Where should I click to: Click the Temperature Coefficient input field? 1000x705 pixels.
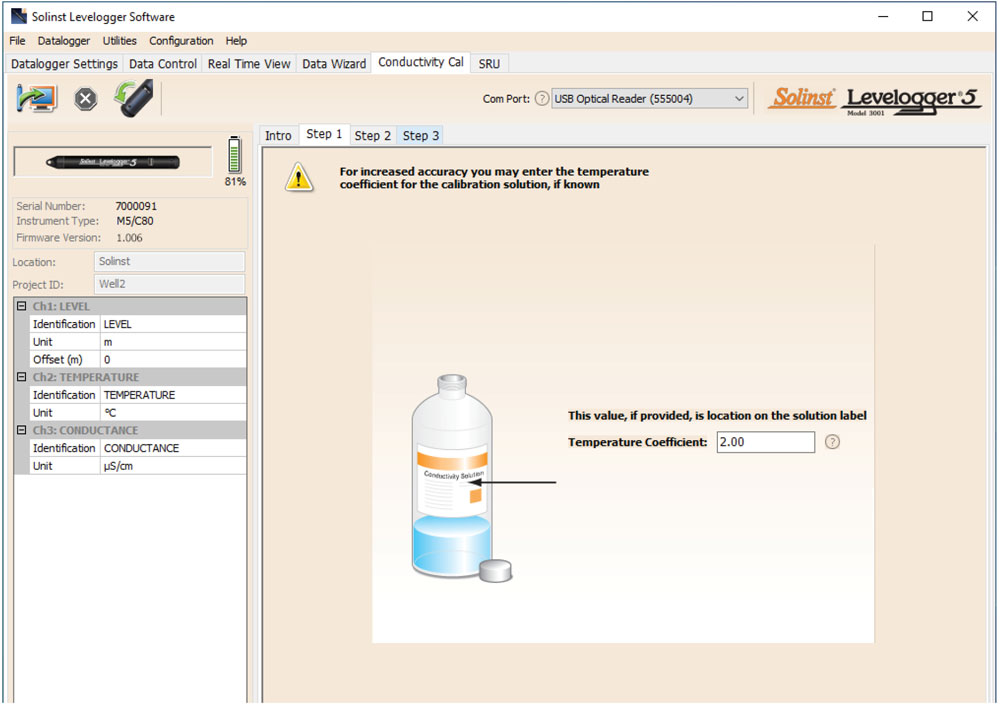click(765, 442)
